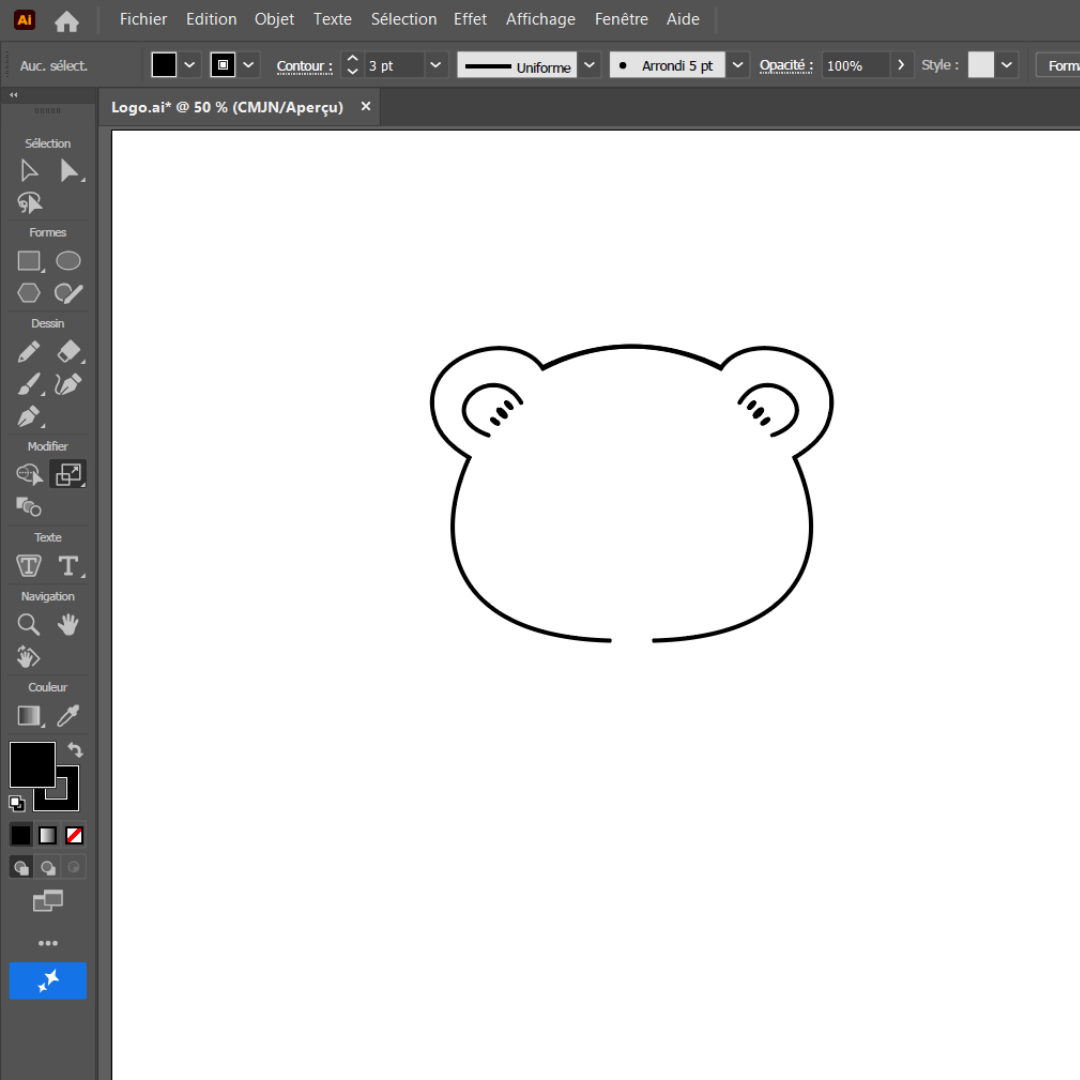Screen dimensions: 1080x1080
Task: Open the Arrondi 5 pt brush dropdown
Action: tap(738, 65)
